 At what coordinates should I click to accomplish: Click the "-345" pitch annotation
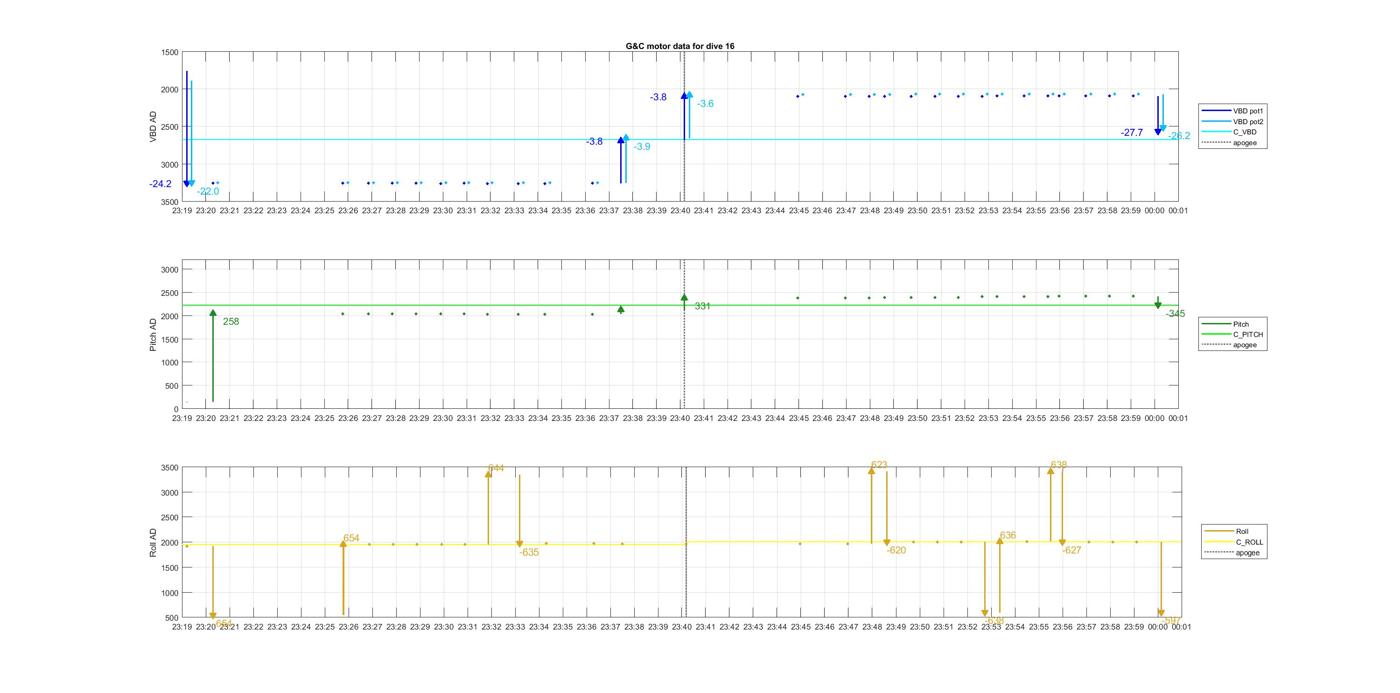1175,314
